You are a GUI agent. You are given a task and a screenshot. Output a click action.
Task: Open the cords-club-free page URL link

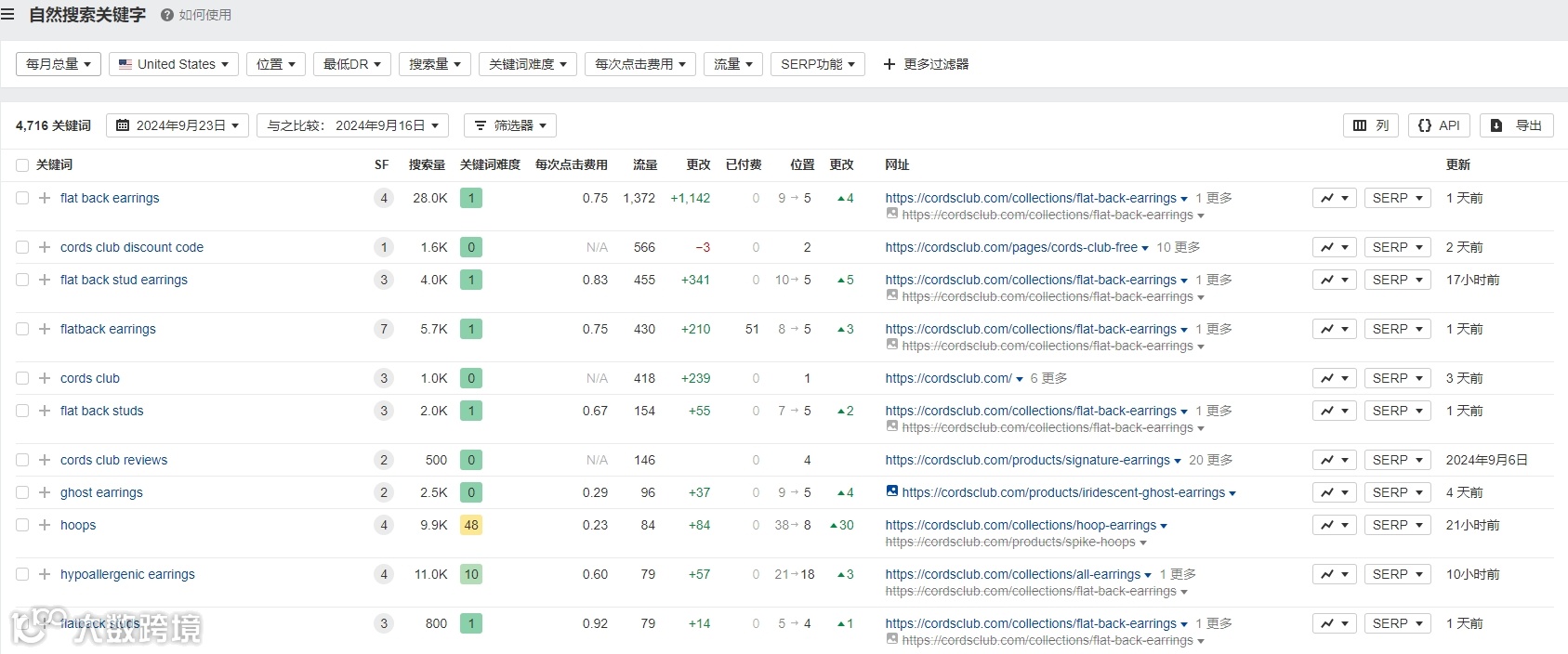pyautogui.click(x=1011, y=247)
